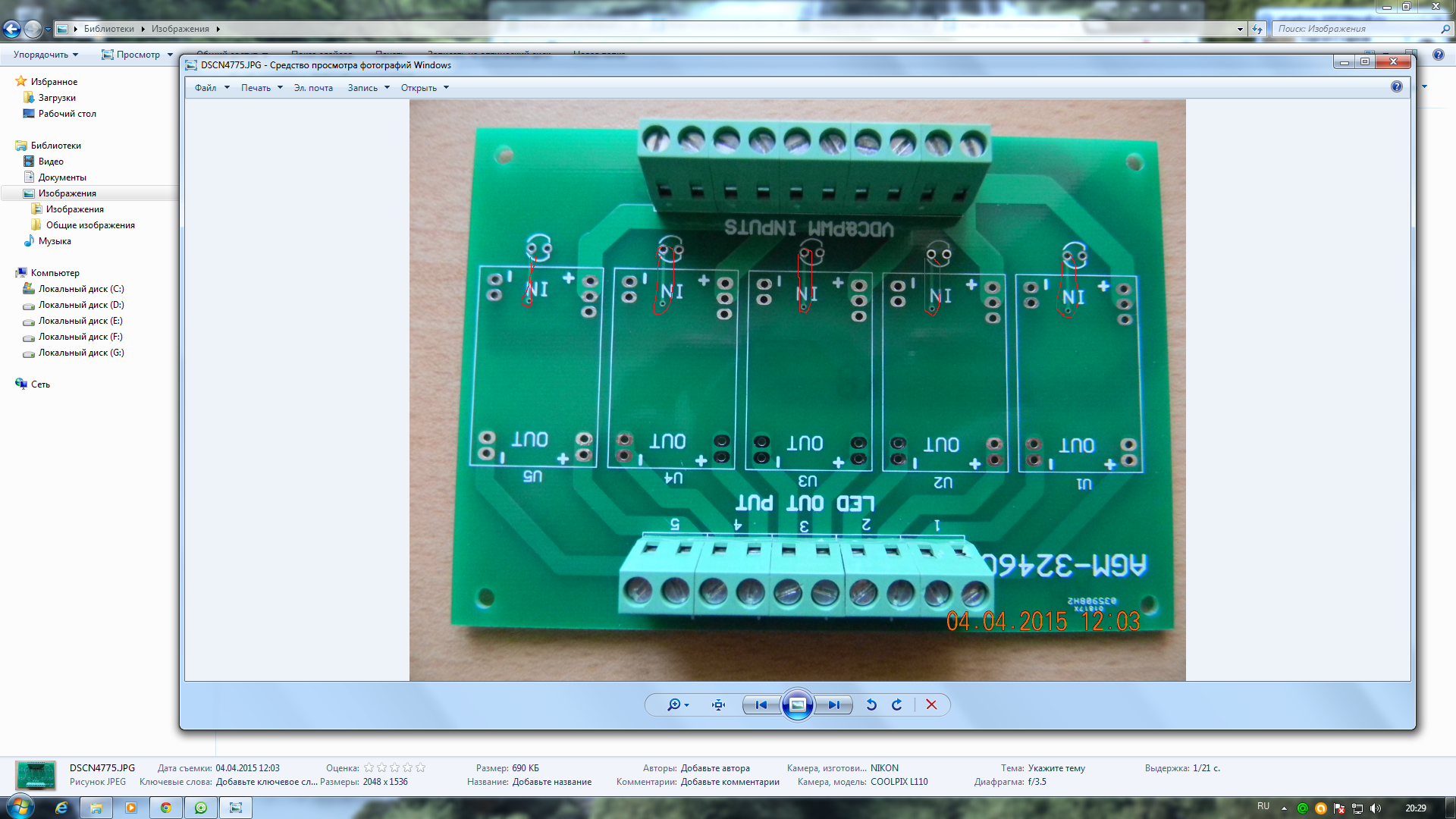The height and width of the screenshot is (819, 1456).
Task: Select Локальный диск (D:) in the navigation tree
Action: [x=81, y=305]
